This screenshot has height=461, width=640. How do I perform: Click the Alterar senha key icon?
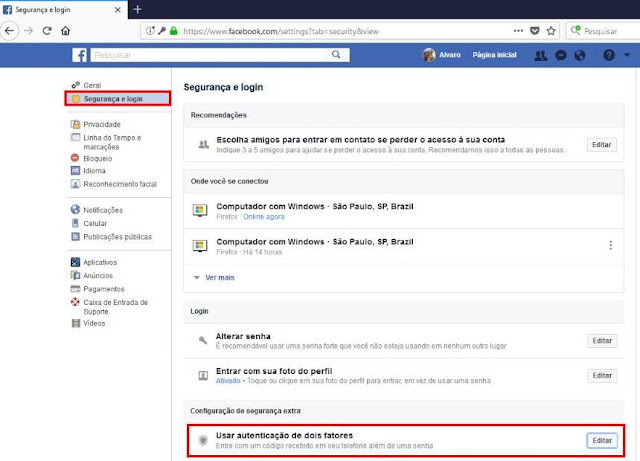(202, 340)
